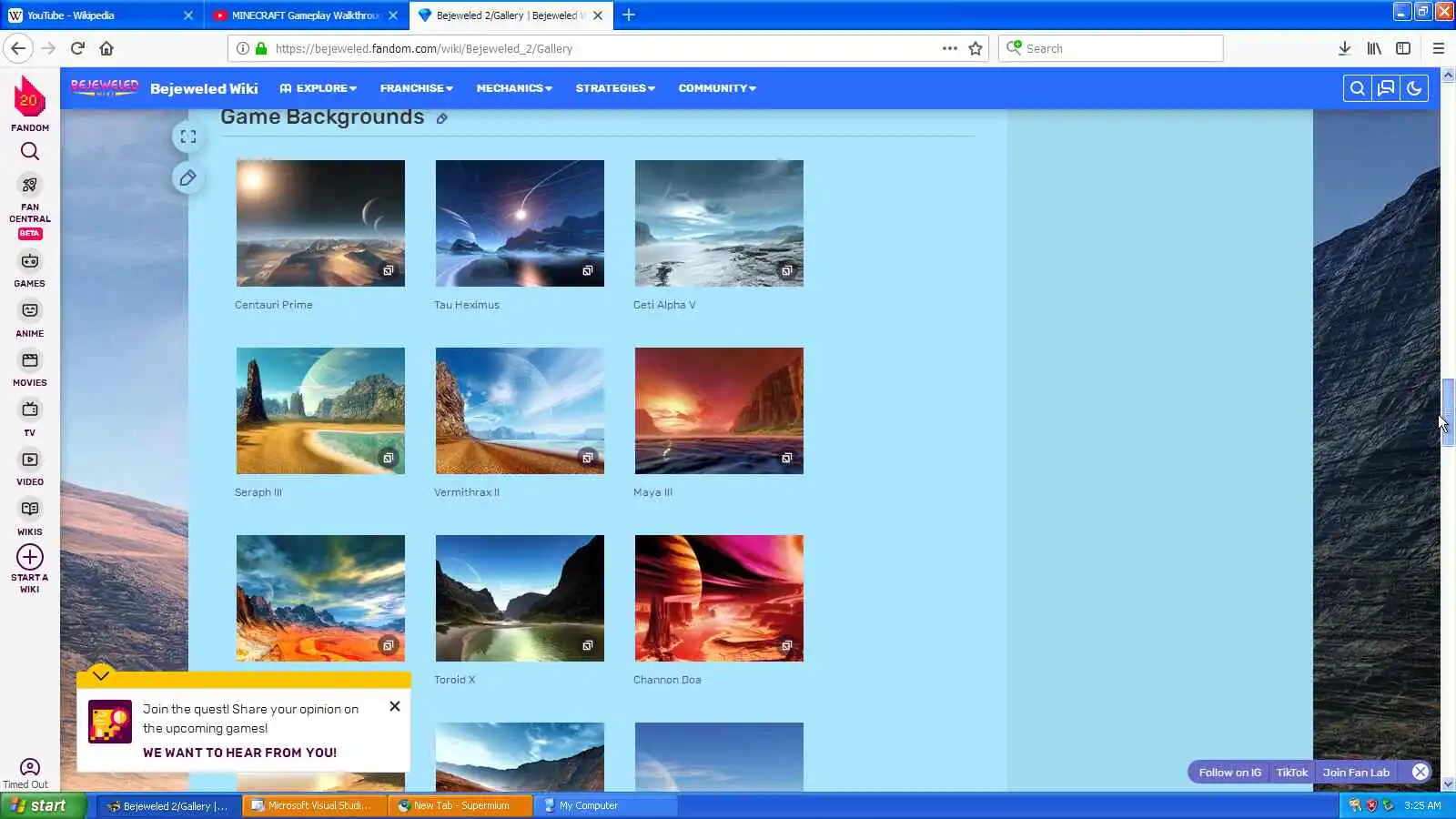Open the user account icon in the sidebar
This screenshot has height=819, width=1456.
(x=30, y=767)
